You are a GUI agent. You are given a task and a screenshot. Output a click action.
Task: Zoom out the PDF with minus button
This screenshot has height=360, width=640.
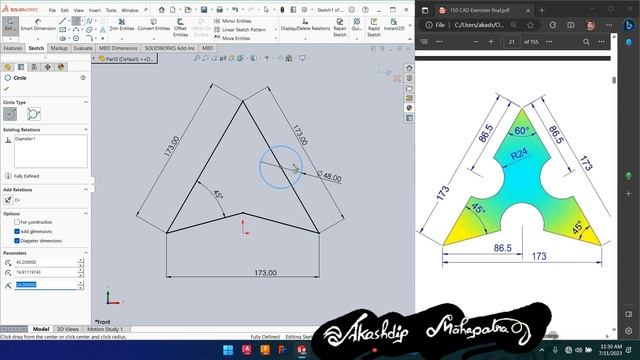tap(476, 42)
